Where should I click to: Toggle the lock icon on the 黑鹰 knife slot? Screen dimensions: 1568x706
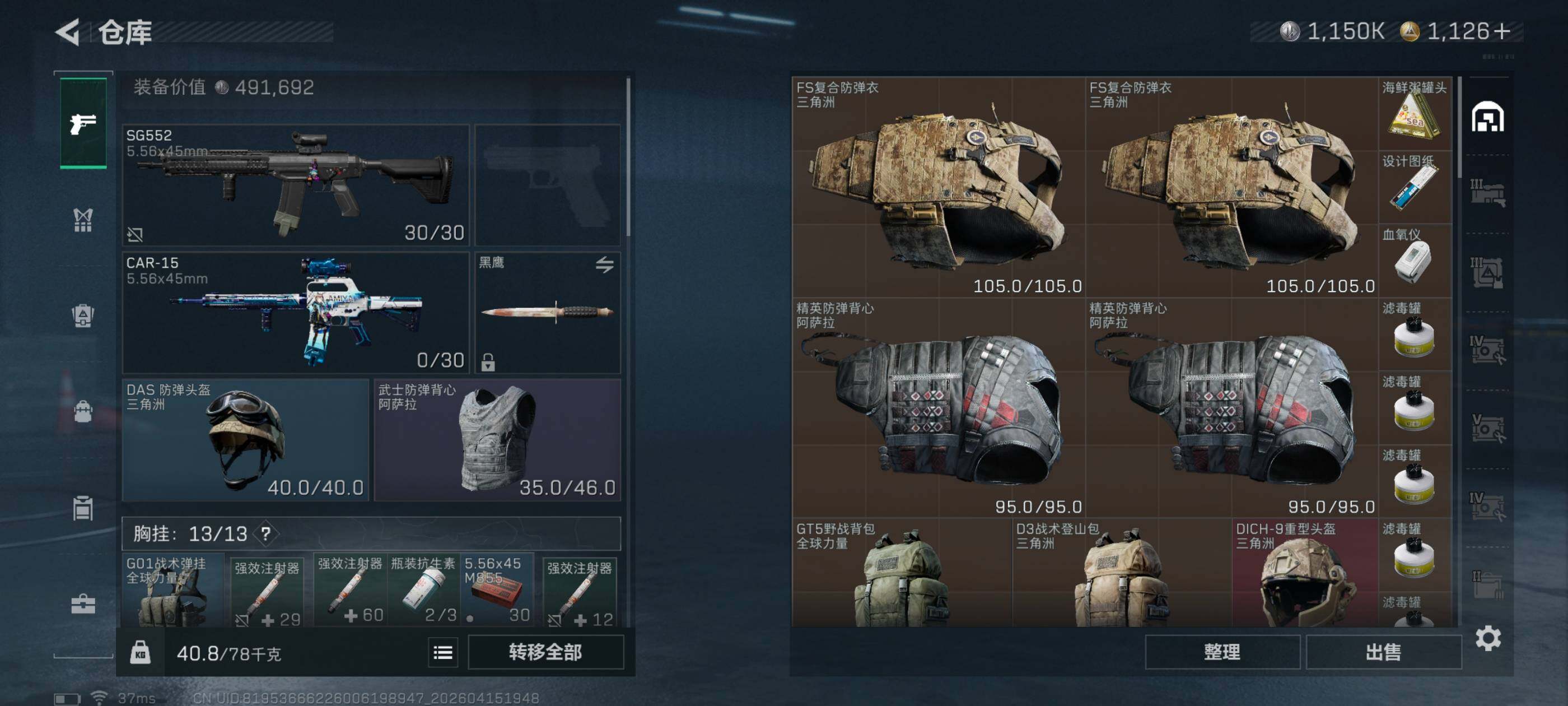(488, 362)
